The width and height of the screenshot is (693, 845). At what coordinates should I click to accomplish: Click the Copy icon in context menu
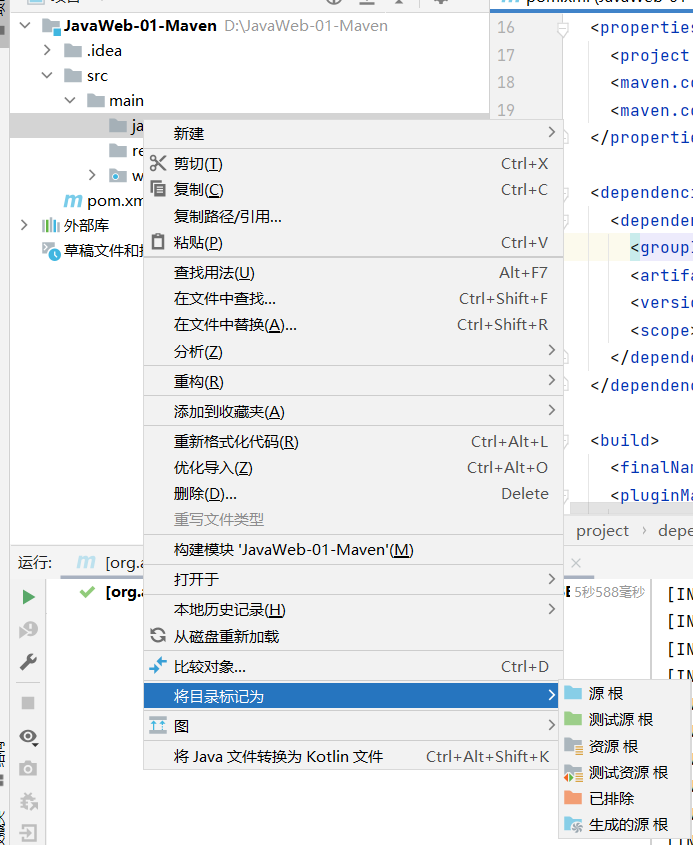point(158,189)
